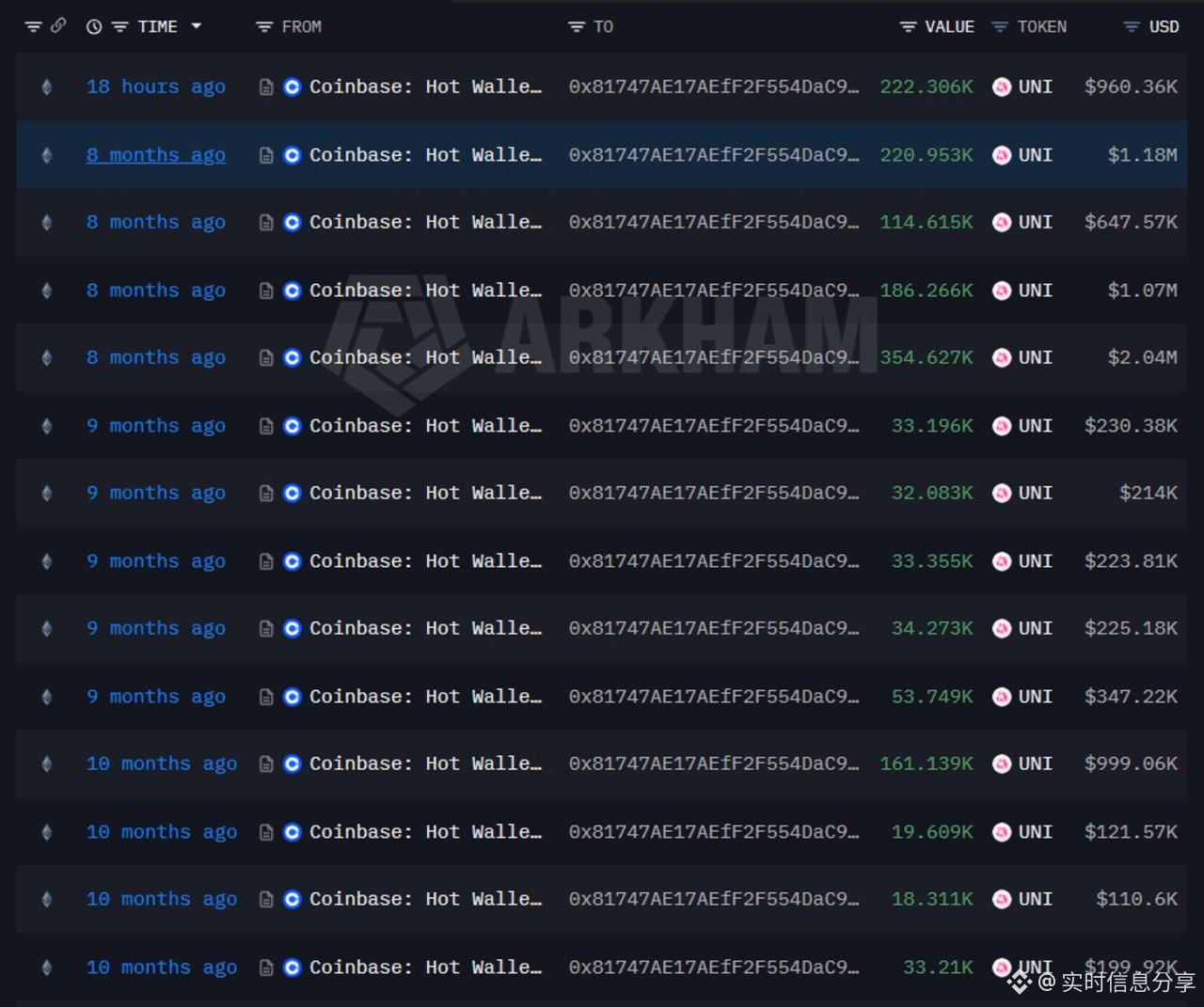Select the value 33.21K
The width and height of the screenshot is (1204, 1007).
tap(938, 967)
